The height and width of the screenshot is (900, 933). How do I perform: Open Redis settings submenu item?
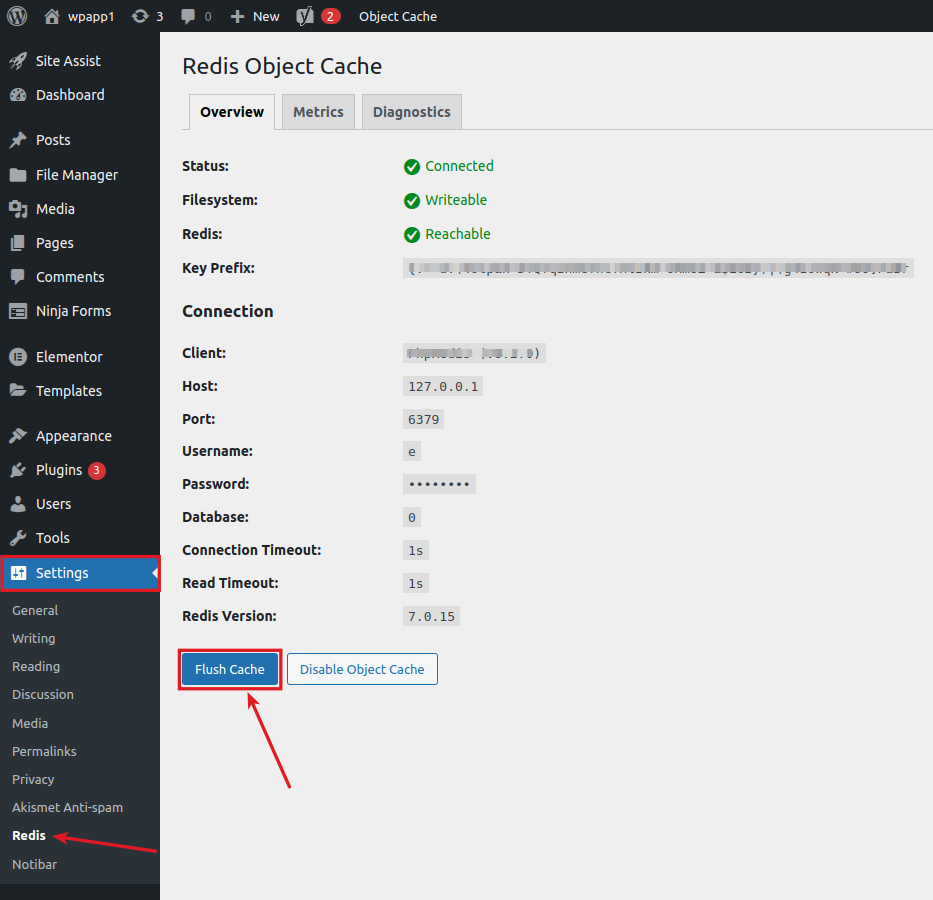29,835
